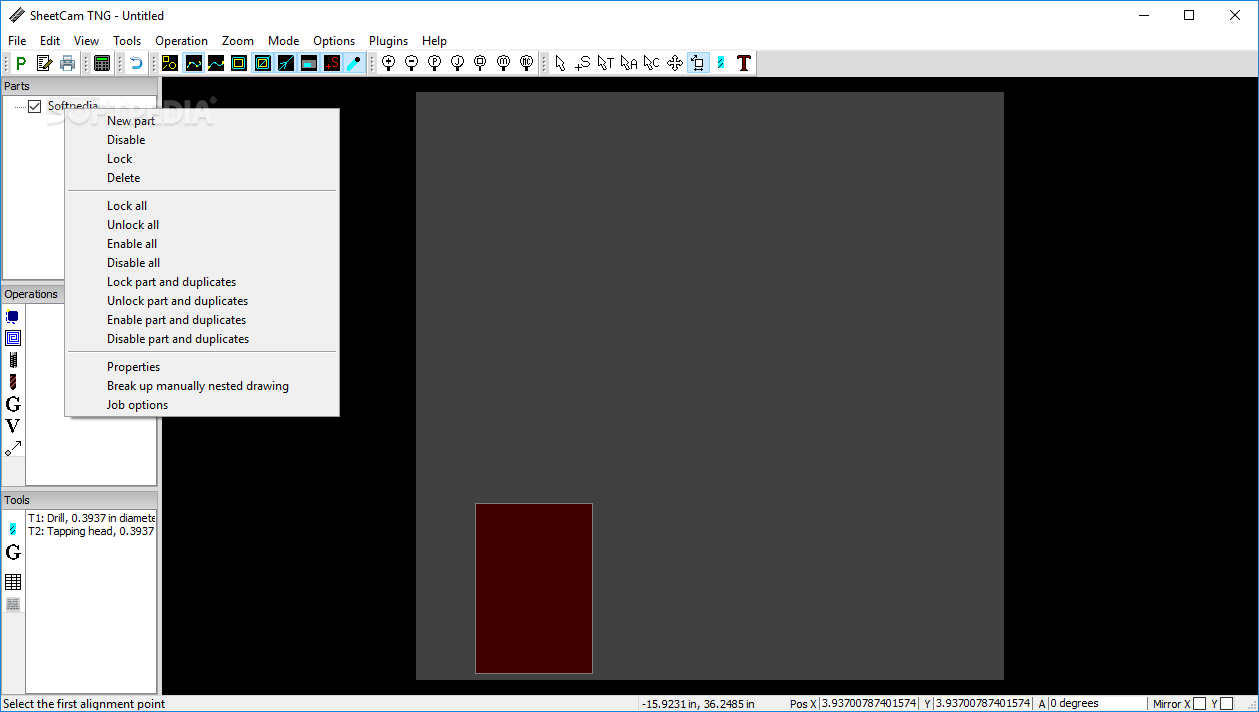Open the Tools menu

[127, 41]
